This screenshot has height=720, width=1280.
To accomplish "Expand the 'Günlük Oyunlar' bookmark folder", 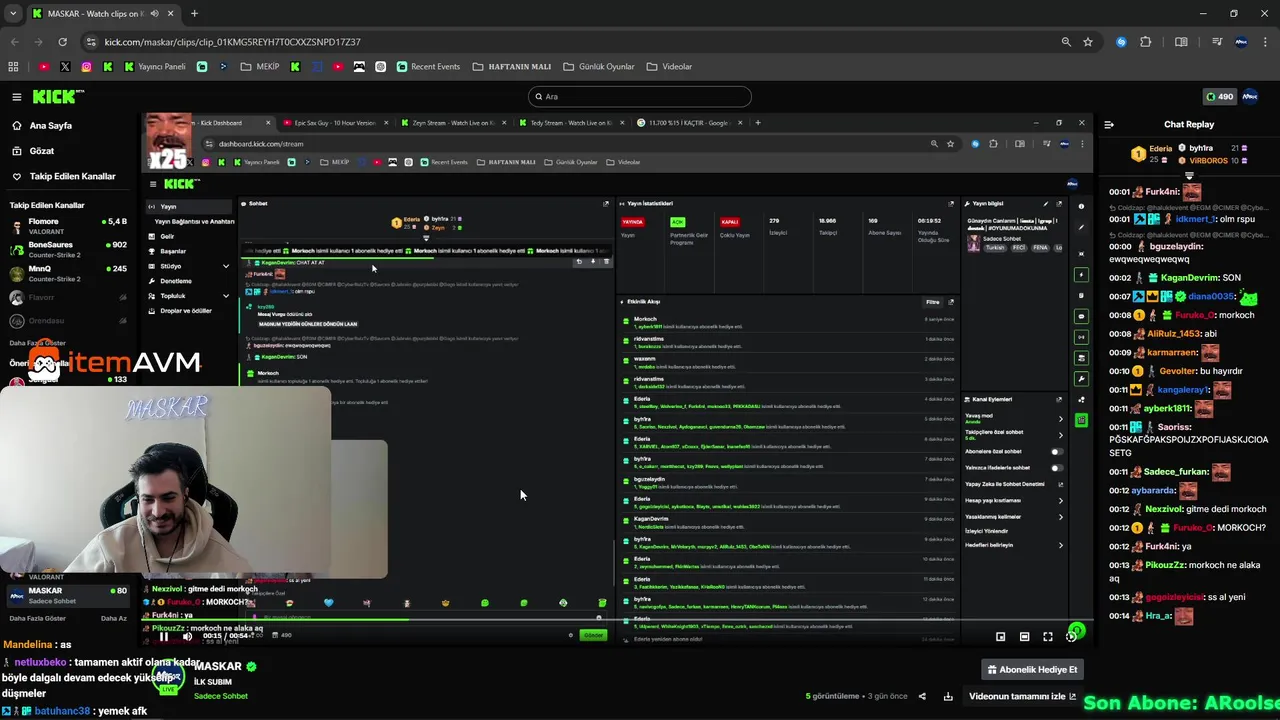I will [x=599, y=67].
